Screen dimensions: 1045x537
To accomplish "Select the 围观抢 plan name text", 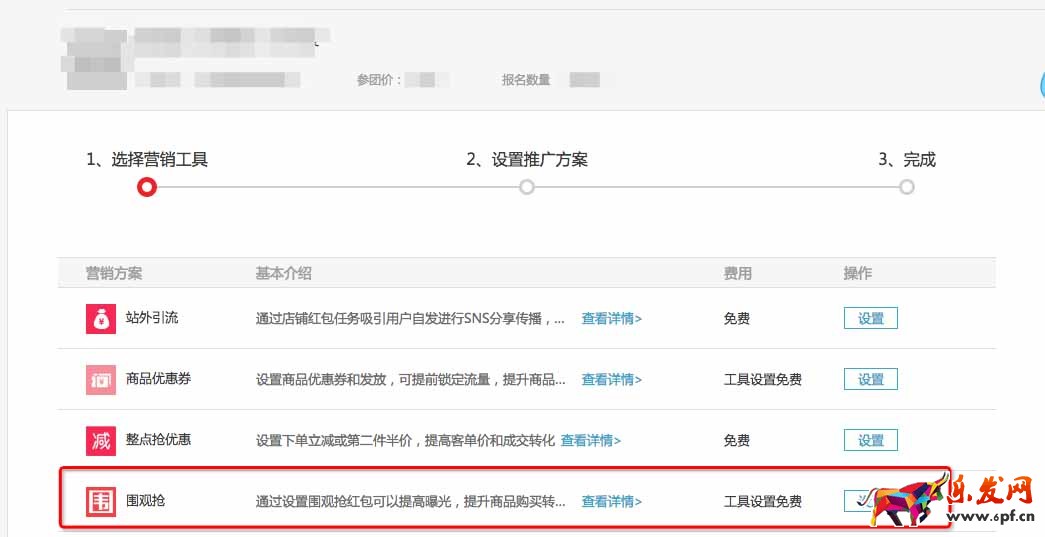I will point(146,501).
